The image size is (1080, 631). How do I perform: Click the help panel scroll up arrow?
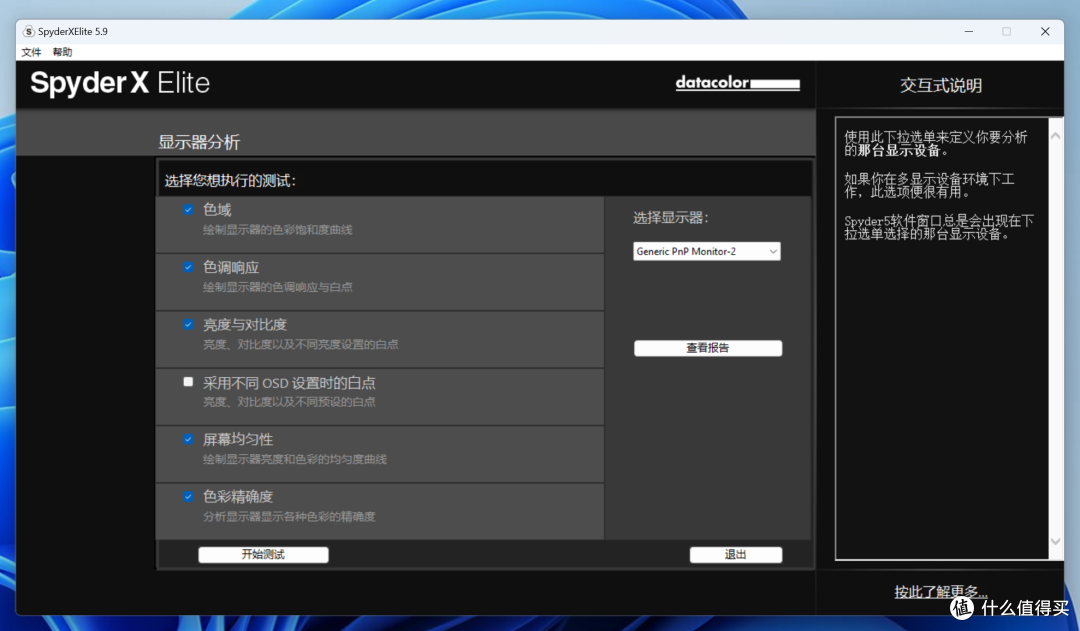[x=1055, y=136]
